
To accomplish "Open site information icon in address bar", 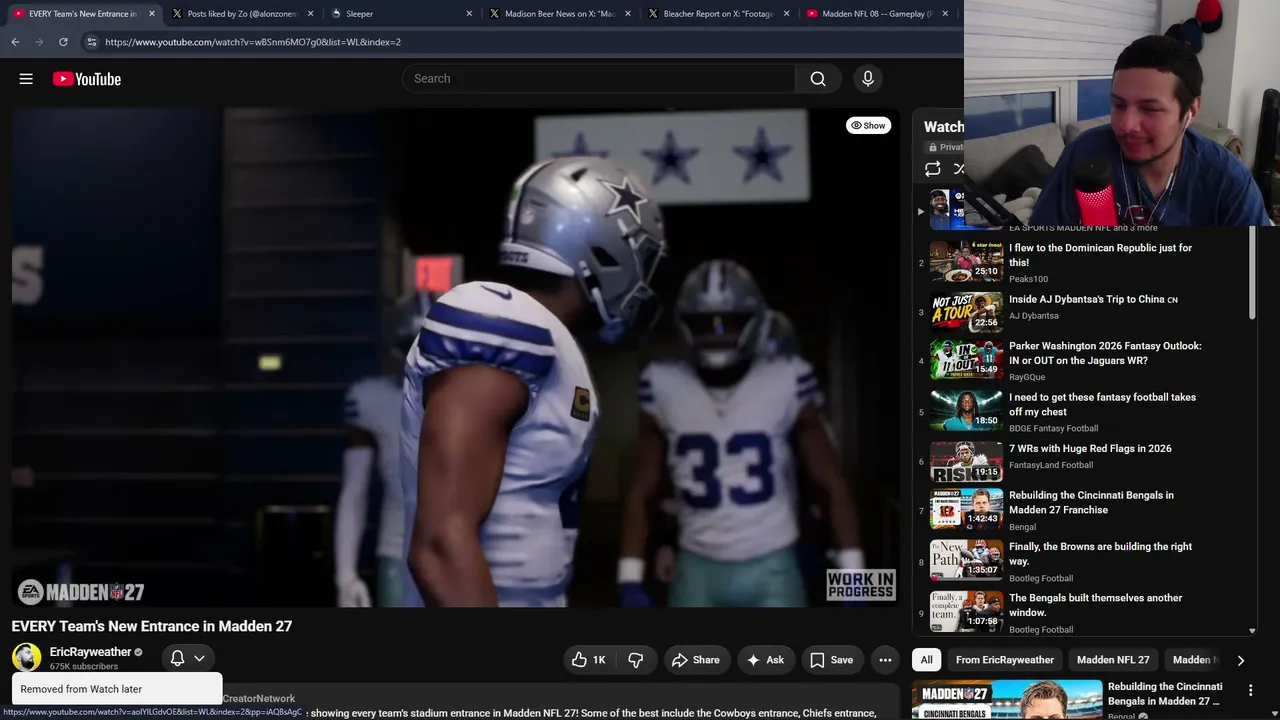I will tap(91, 42).
